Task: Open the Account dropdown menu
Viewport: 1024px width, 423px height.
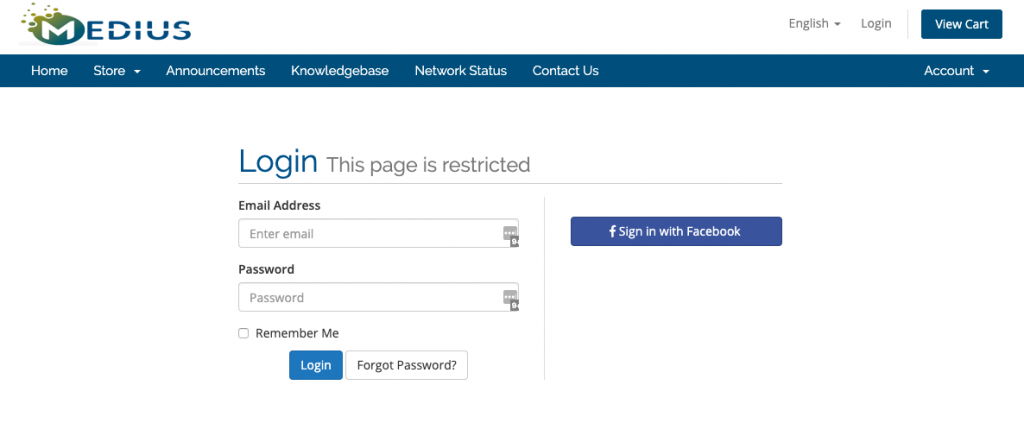Action: [957, 70]
